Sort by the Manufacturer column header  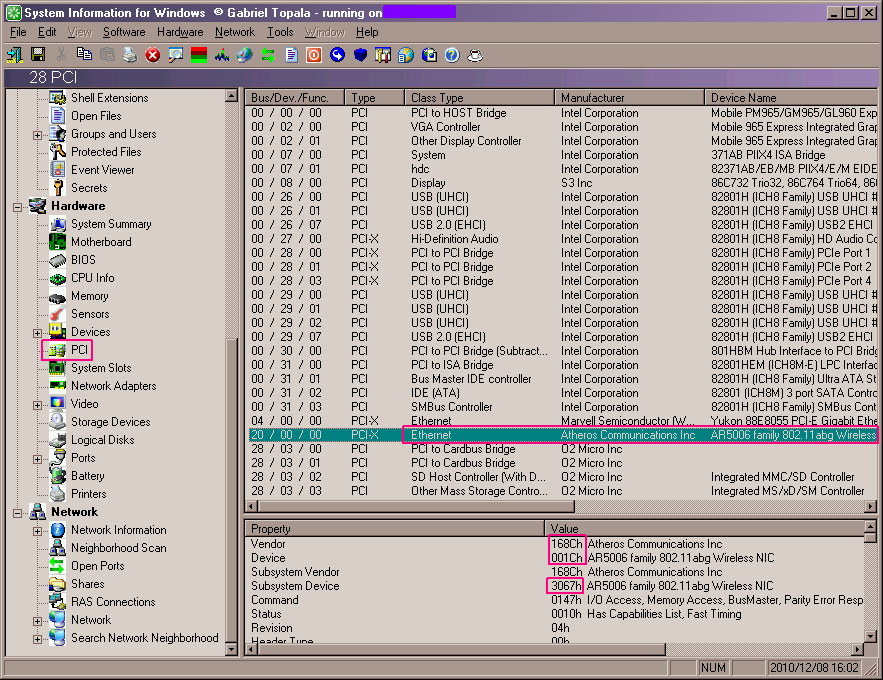pyautogui.click(x=629, y=98)
